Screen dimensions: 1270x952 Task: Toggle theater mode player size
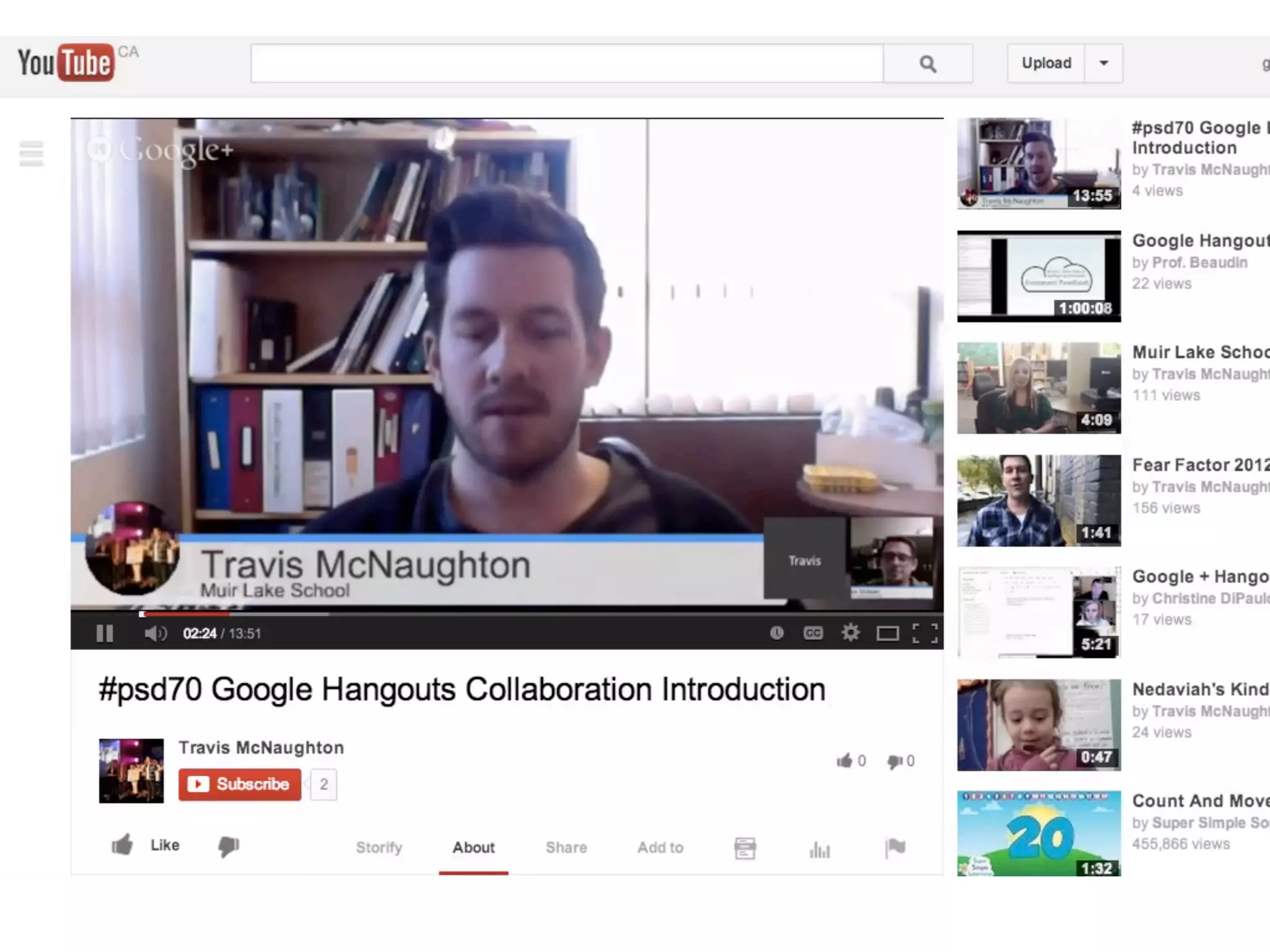click(887, 633)
